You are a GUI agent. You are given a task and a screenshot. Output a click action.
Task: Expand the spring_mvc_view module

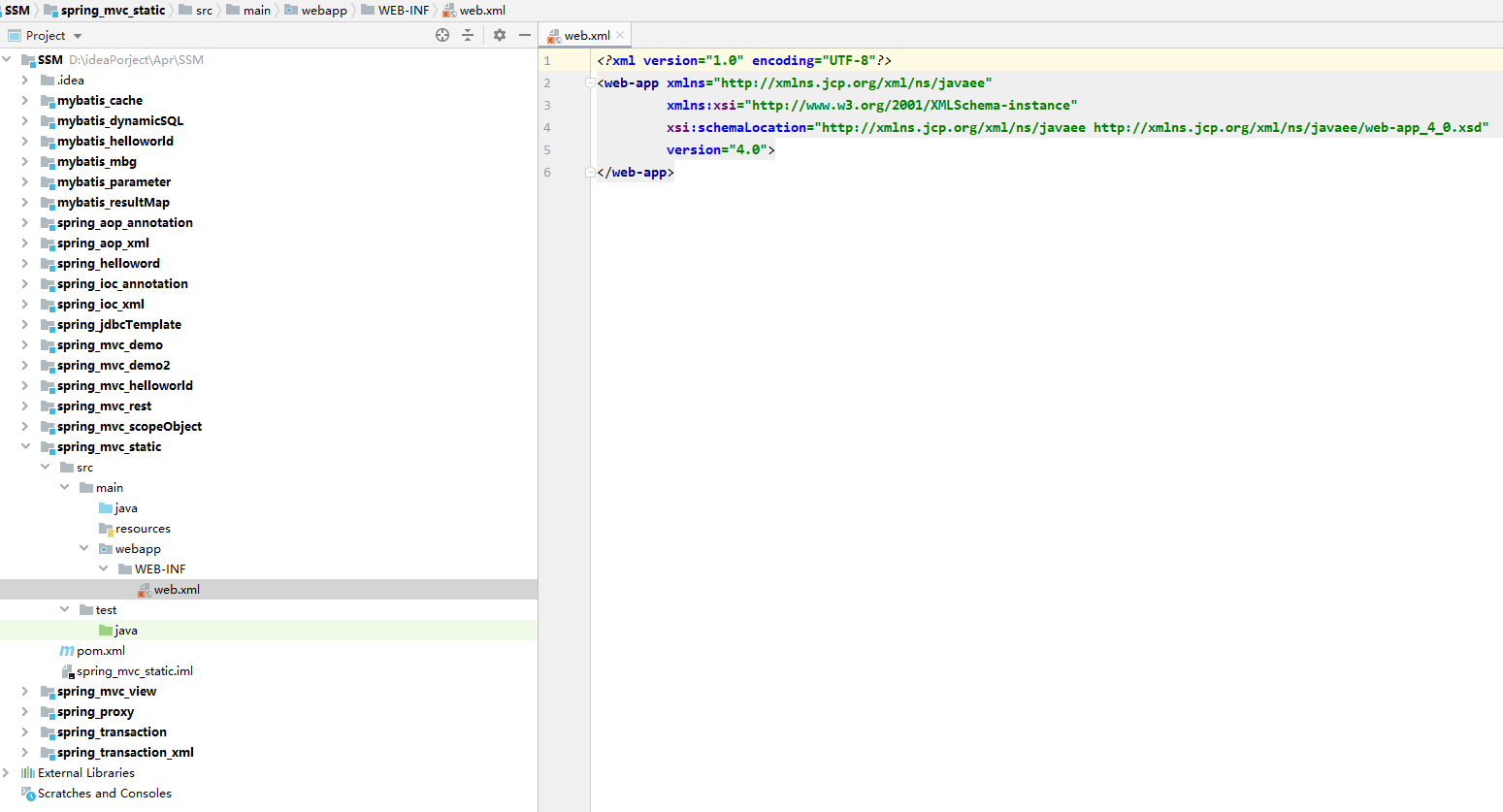coord(25,691)
